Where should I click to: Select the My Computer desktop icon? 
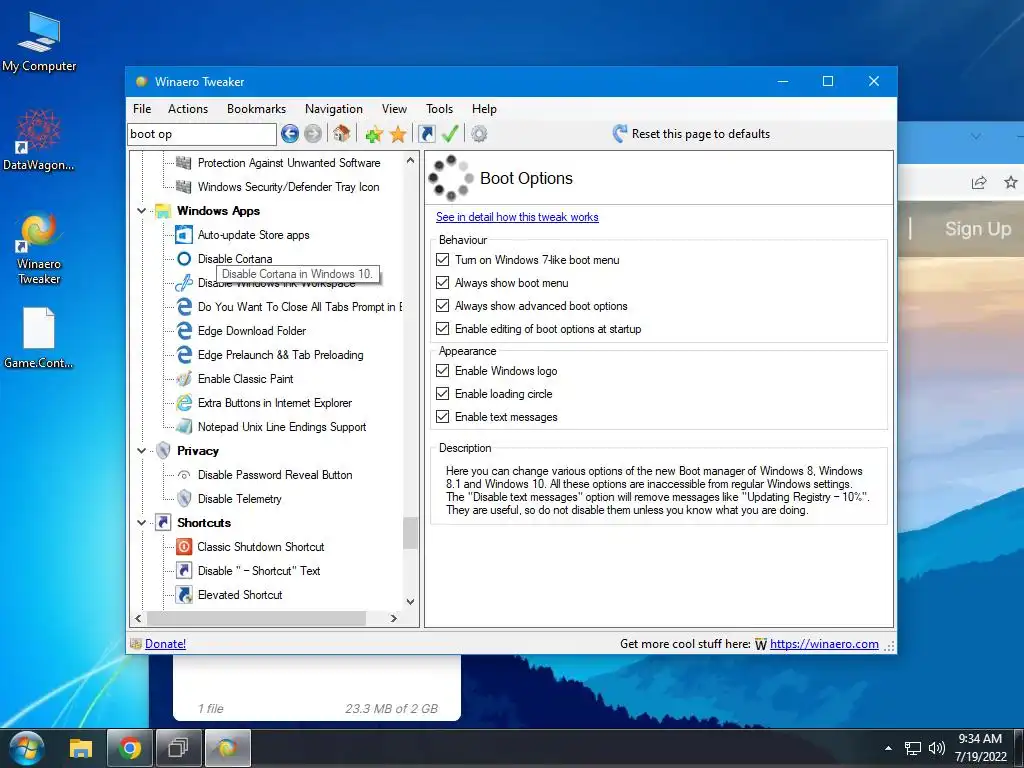(39, 41)
